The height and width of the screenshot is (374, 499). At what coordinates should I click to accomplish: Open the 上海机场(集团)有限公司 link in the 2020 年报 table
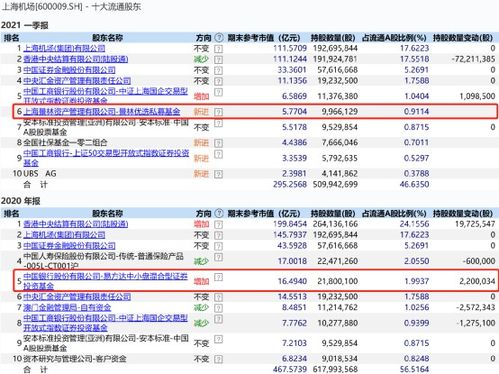click(64, 235)
